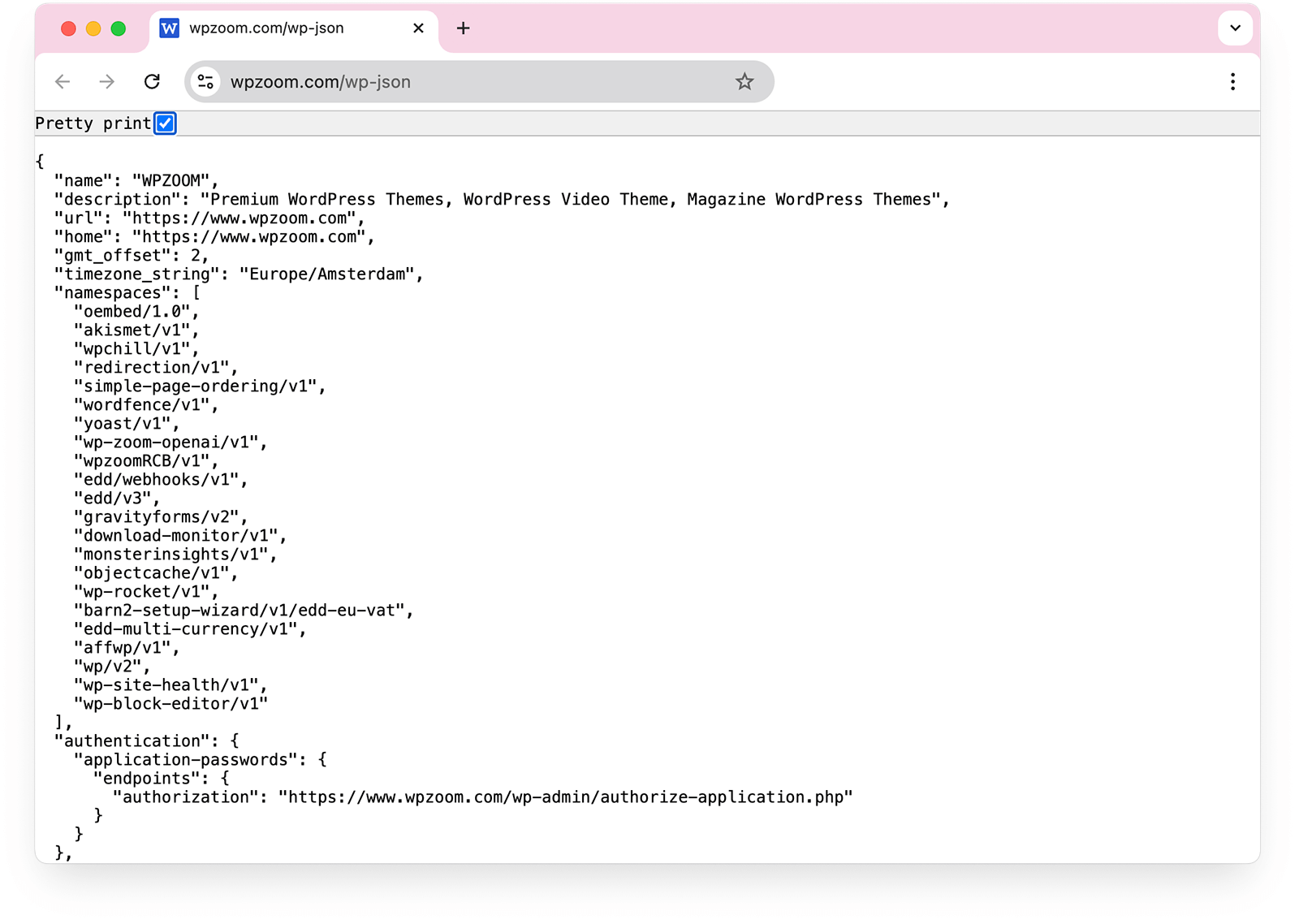Click the "wp-site-health/v1" namespace entry
Image resolution: width=1299 pixels, height=924 pixels.
(170, 685)
